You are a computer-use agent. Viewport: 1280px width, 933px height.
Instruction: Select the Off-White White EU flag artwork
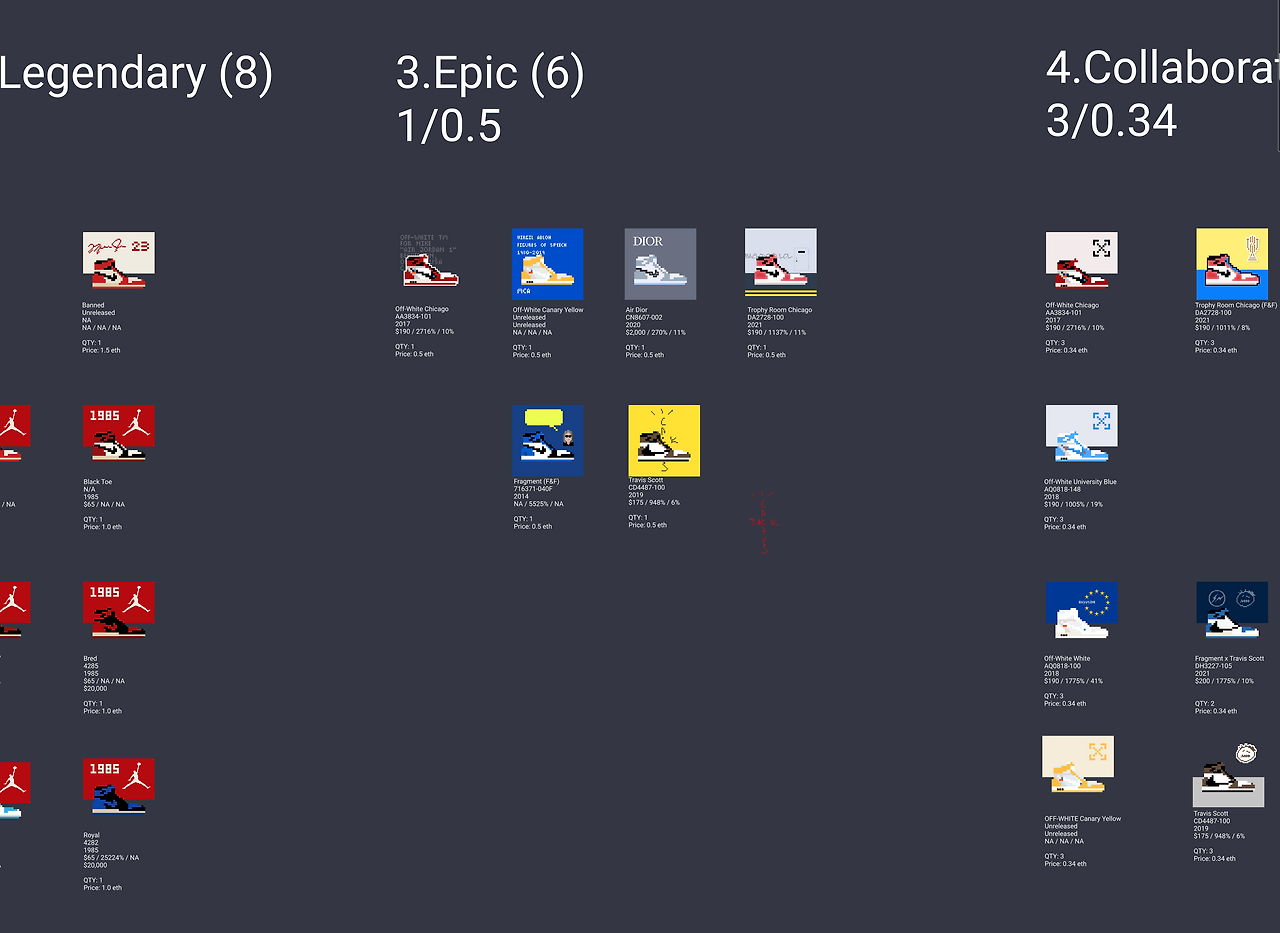pos(1081,611)
